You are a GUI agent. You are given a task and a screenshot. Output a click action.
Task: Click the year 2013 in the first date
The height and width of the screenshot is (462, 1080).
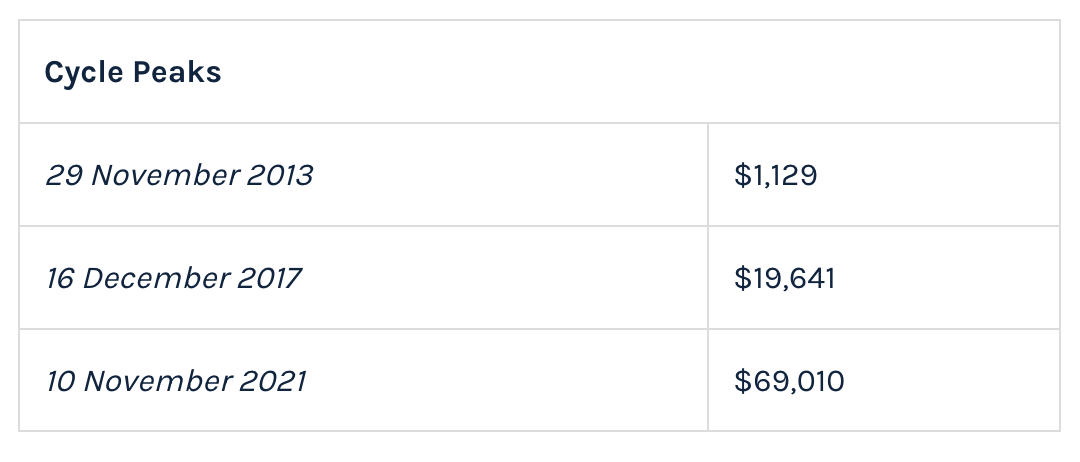coord(279,176)
